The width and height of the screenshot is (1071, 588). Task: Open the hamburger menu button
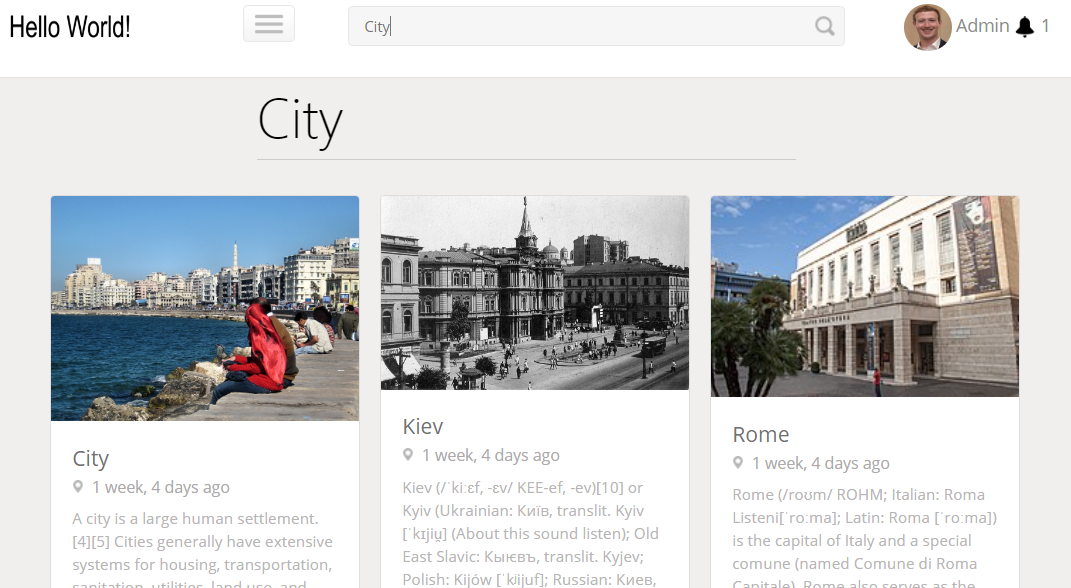[x=269, y=24]
